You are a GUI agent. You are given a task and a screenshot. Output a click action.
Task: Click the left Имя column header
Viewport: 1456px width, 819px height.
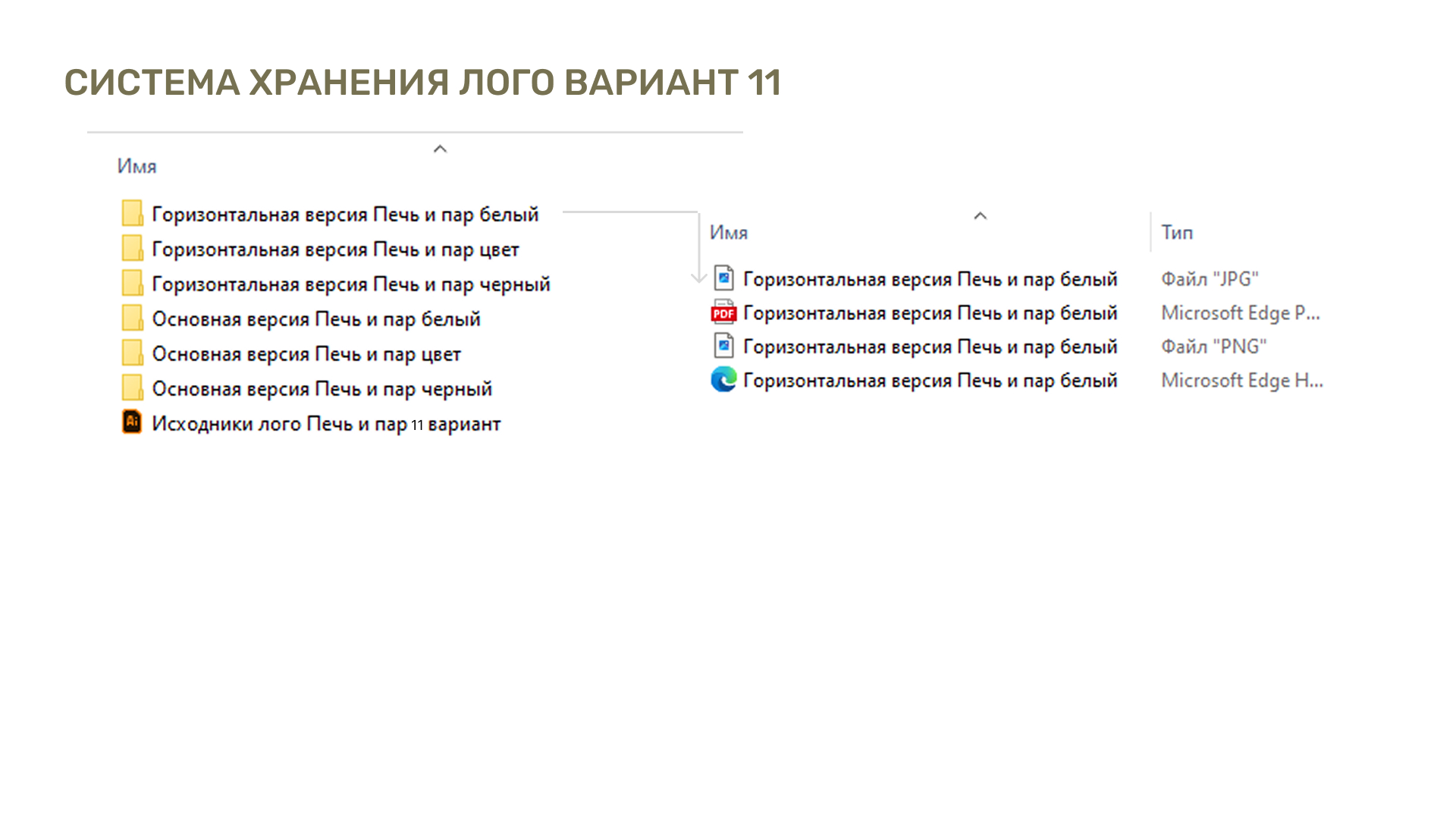(x=137, y=166)
